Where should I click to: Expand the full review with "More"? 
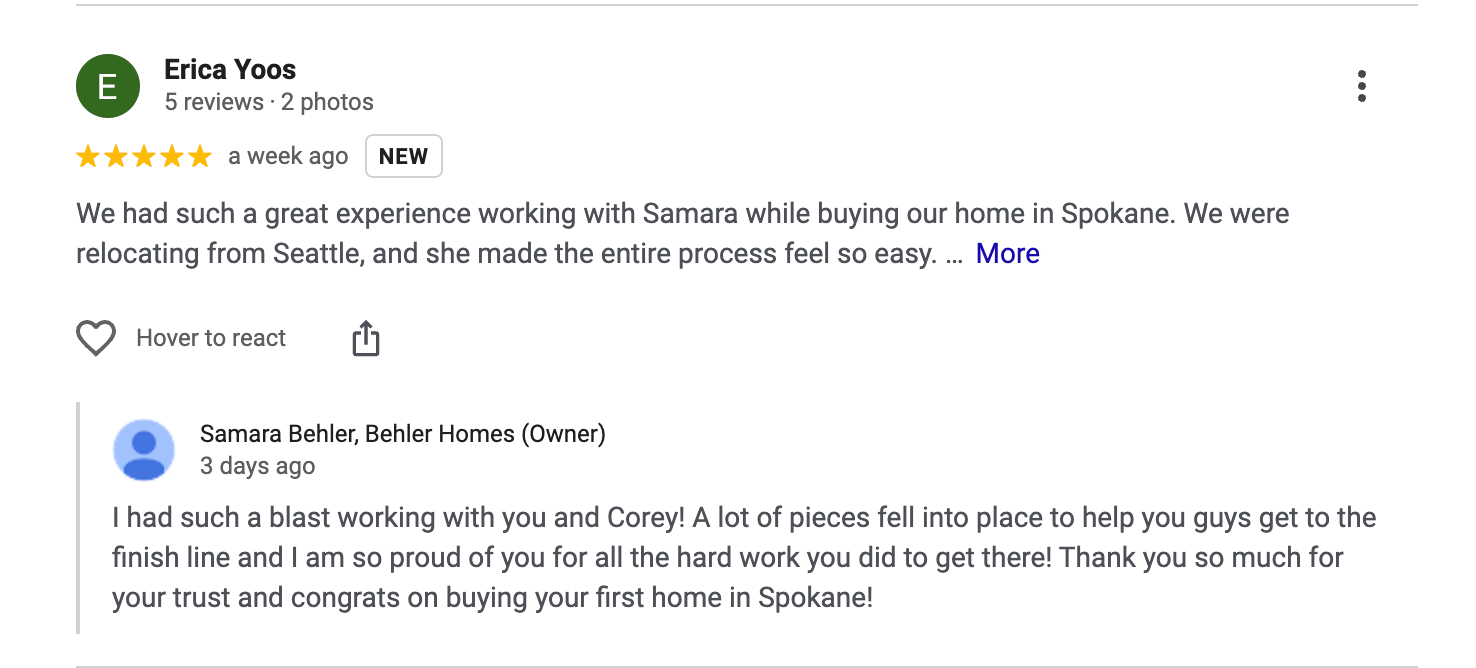pyautogui.click(x=1007, y=254)
